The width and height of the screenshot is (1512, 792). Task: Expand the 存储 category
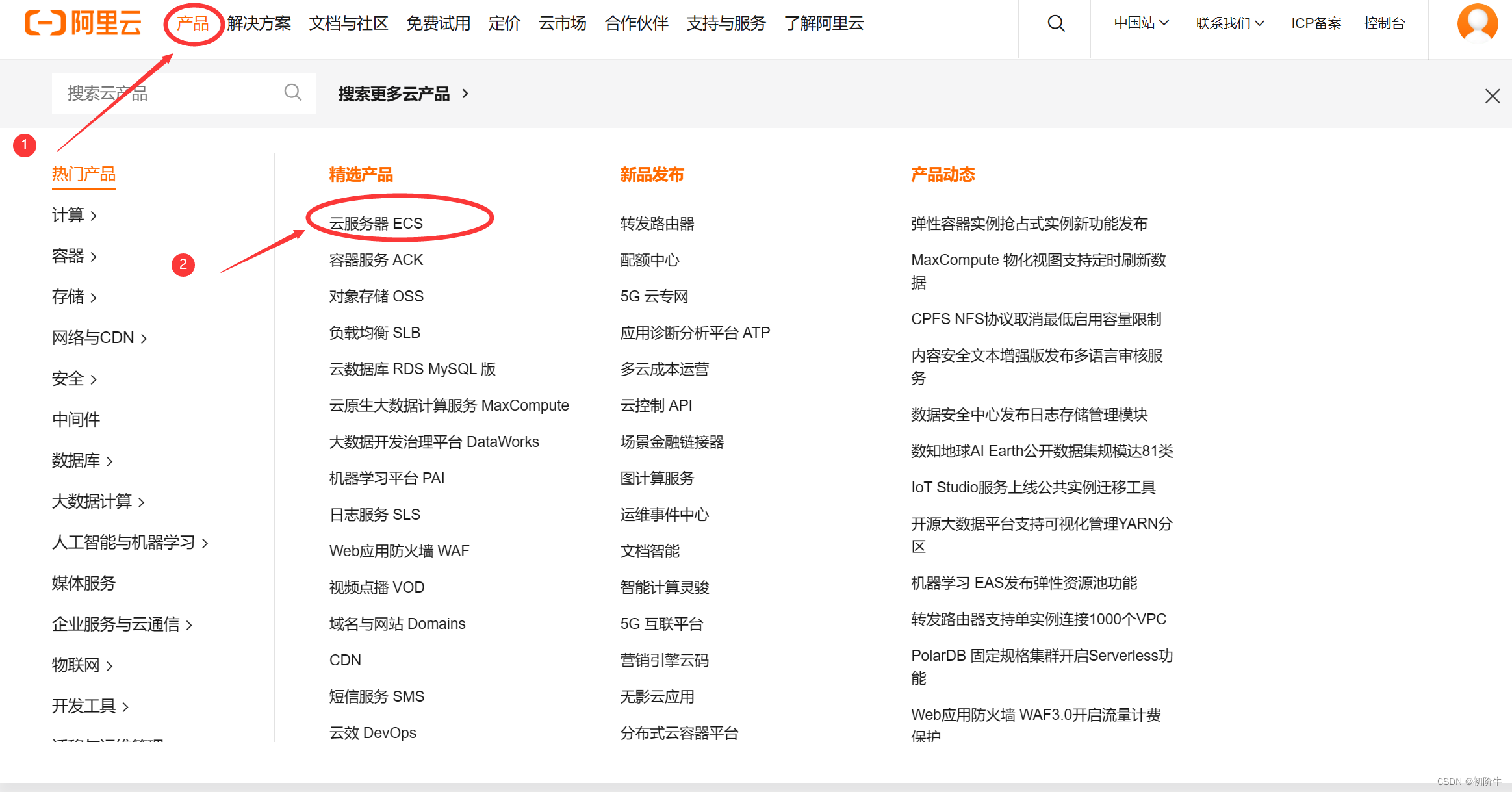tap(75, 297)
